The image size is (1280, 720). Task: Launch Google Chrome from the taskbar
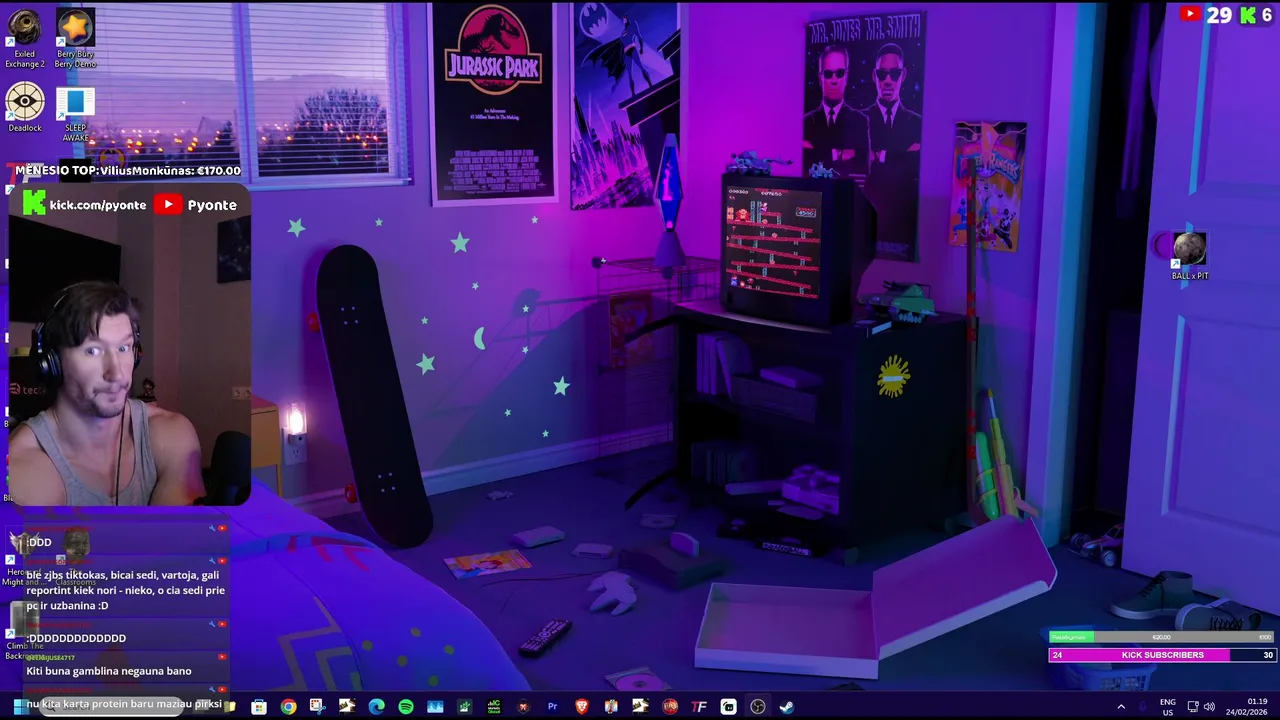(288, 707)
